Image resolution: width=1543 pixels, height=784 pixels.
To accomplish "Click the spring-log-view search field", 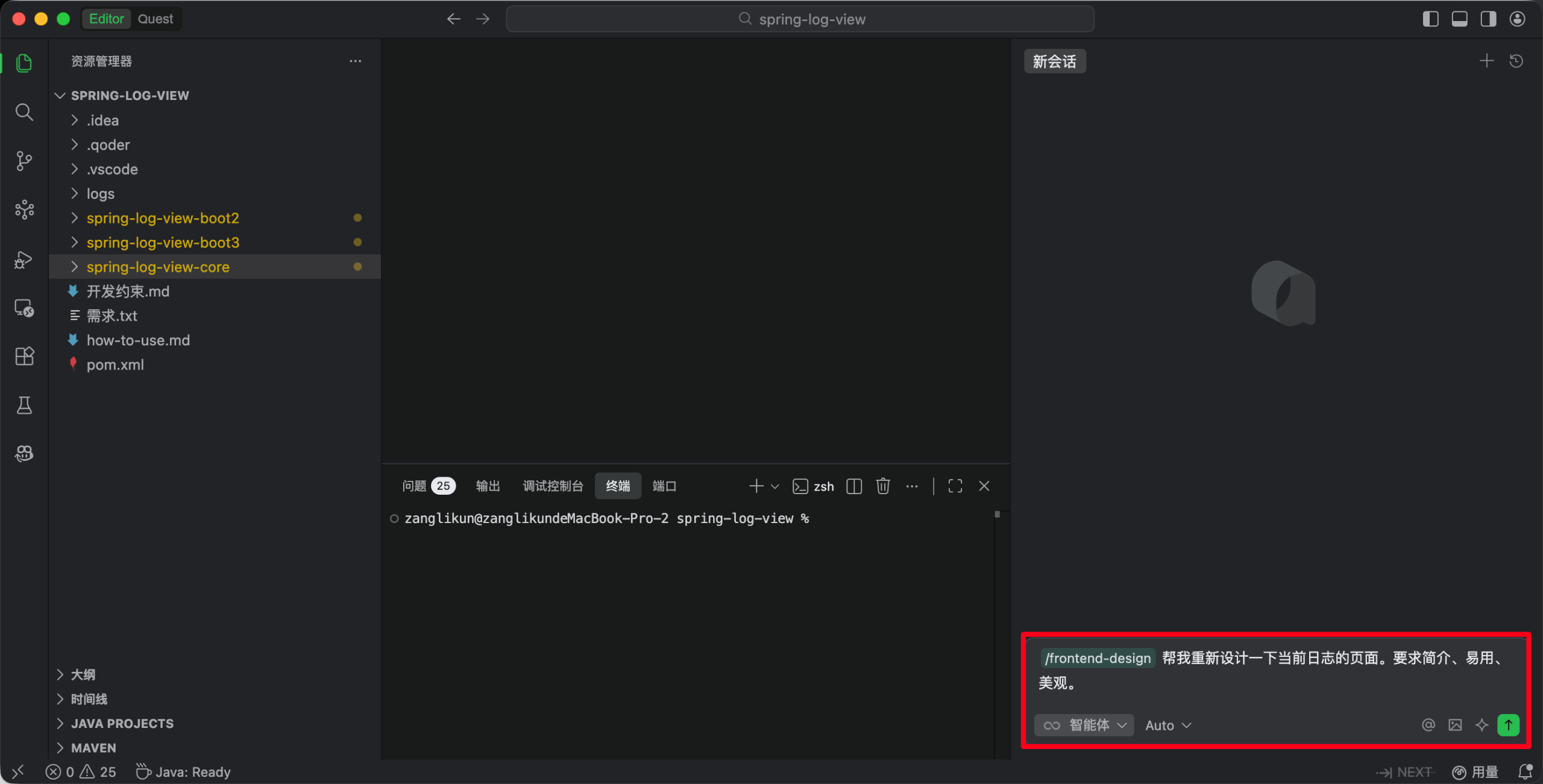I will tap(800, 19).
